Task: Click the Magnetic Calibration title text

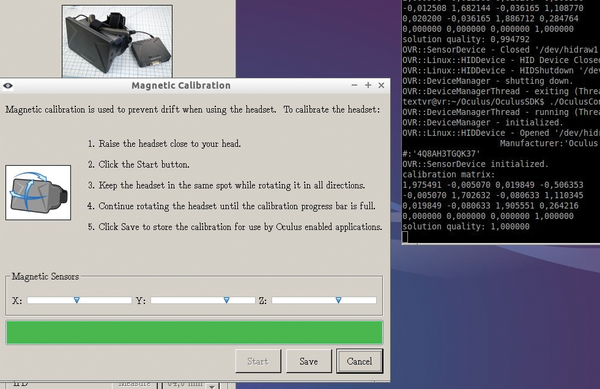Action: point(181,85)
